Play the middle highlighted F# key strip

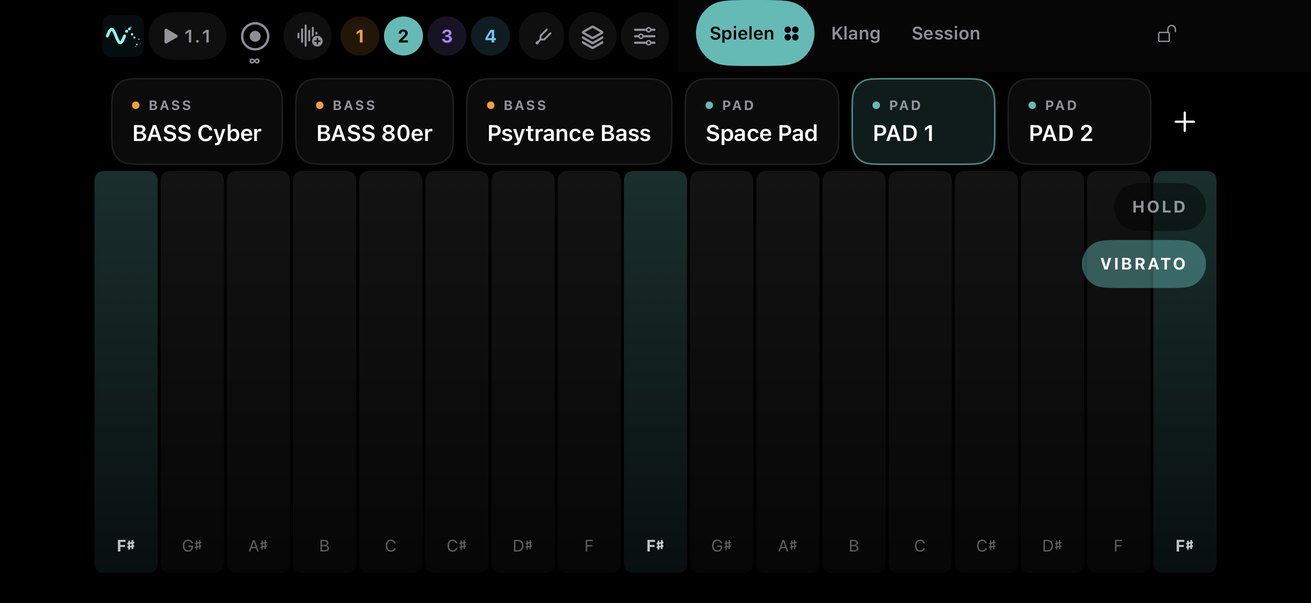coord(655,372)
